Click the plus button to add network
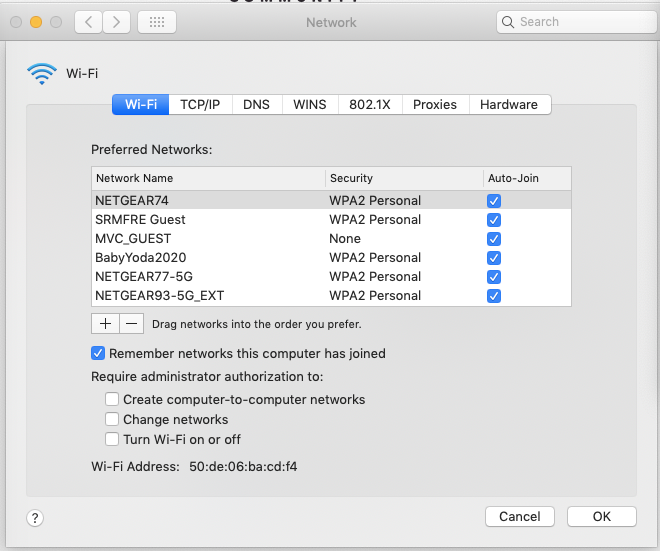This screenshot has width=660, height=551. click(105, 323)
